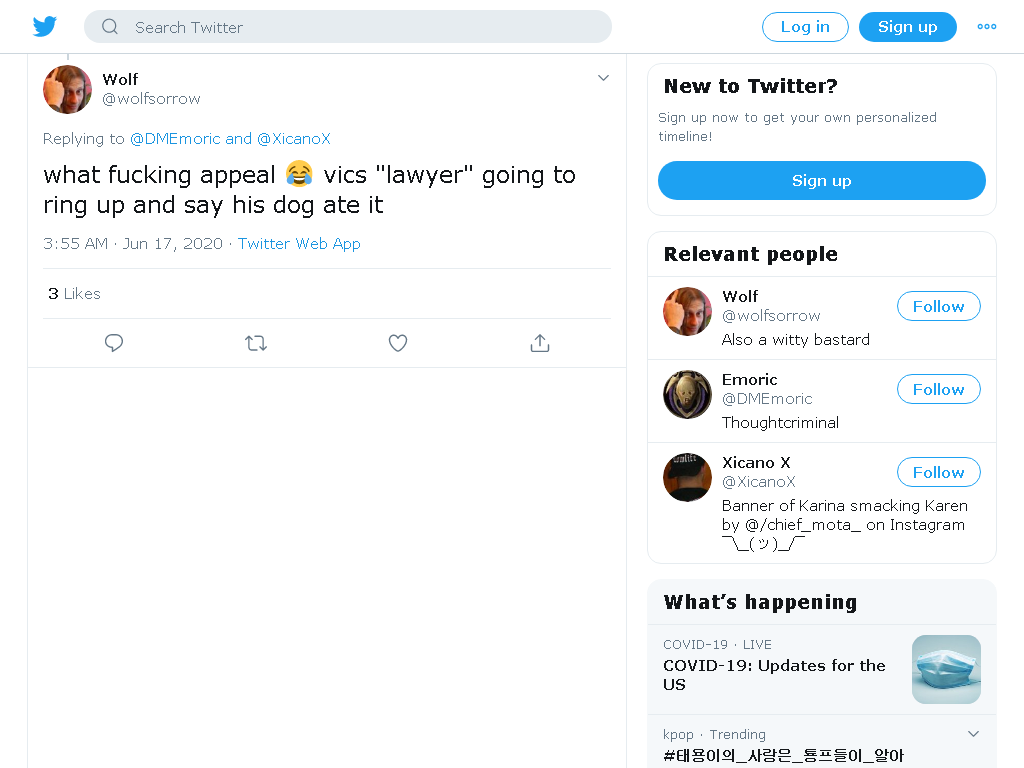
Task: Open the three-dot more menu in header
Action: [987, 27]
